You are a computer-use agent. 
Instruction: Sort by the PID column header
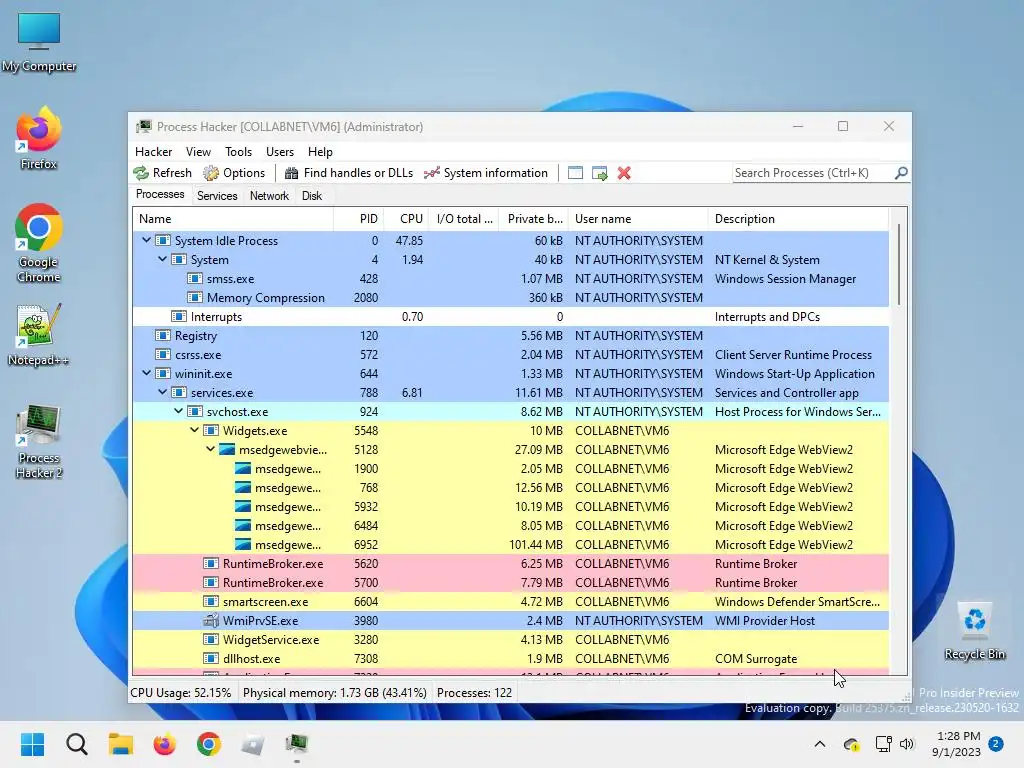(x=359, y=219)
